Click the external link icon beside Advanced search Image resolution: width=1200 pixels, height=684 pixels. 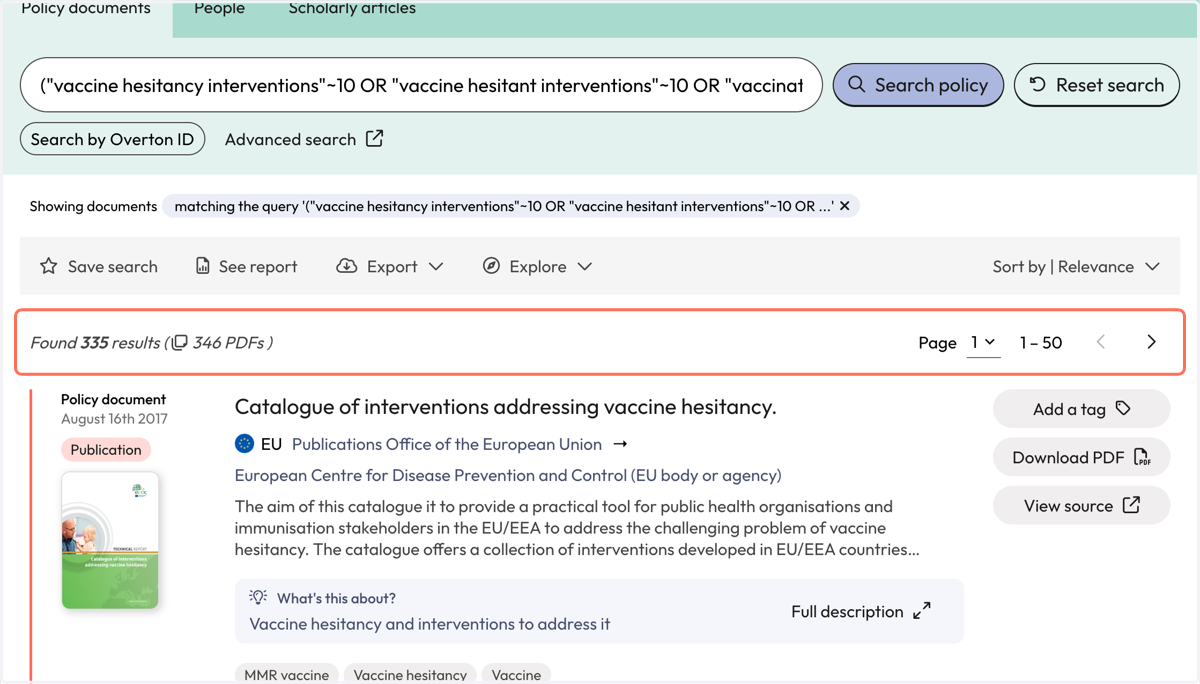tap(374, 138)
